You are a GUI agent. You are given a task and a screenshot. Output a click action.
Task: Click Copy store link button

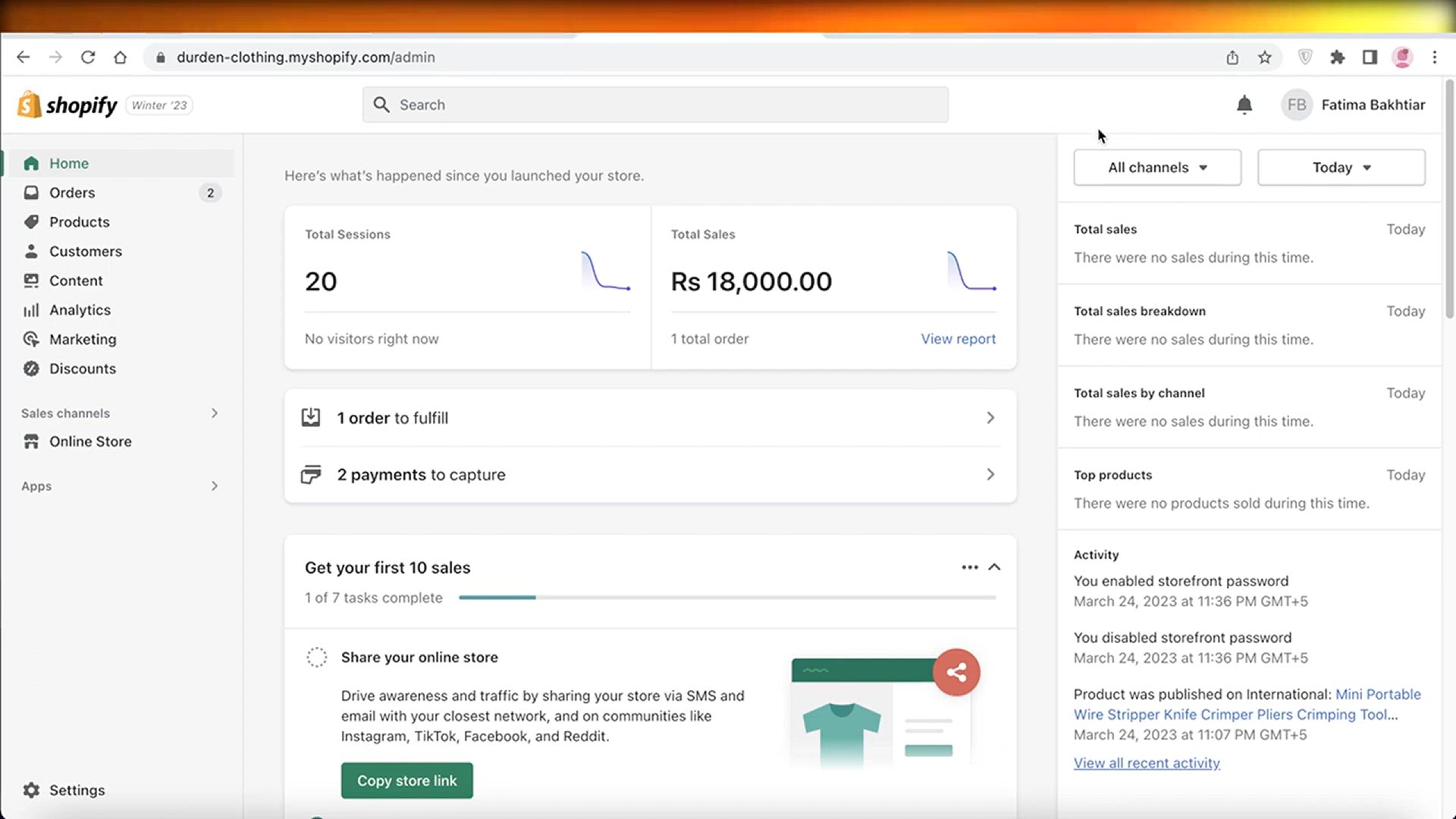coord(406,780)
